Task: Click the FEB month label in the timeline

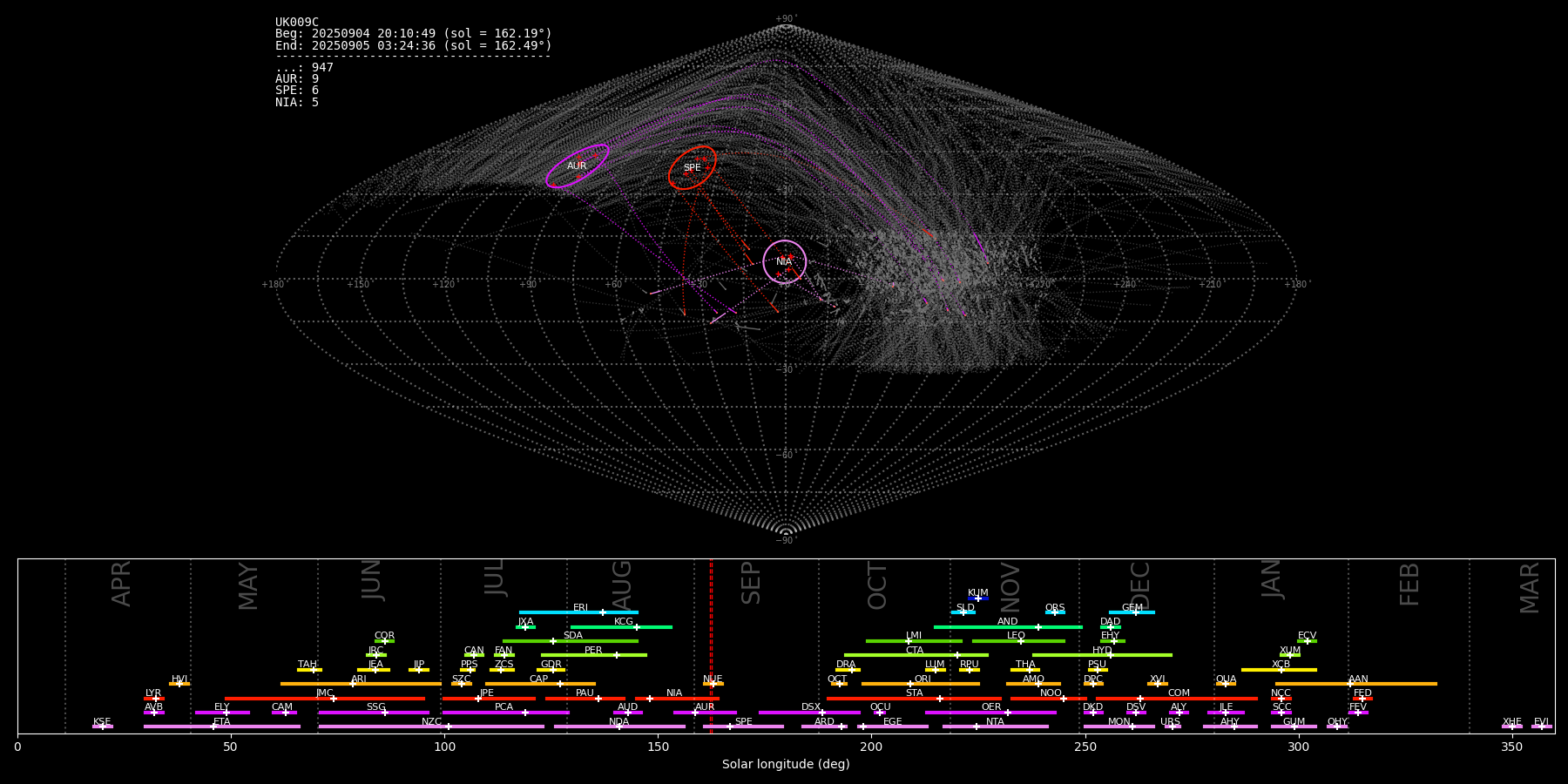Action: pos(1409,584)
